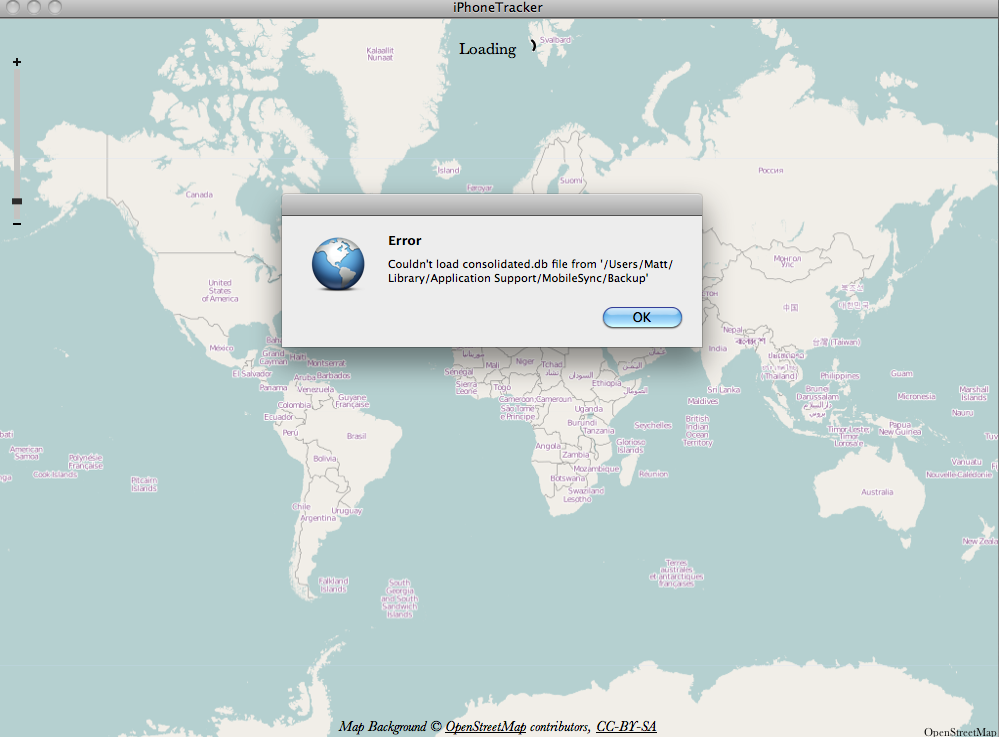The width and height of the screenshot is (999, 737).
Task: Click the error dialog title bar
Action: 492,205
